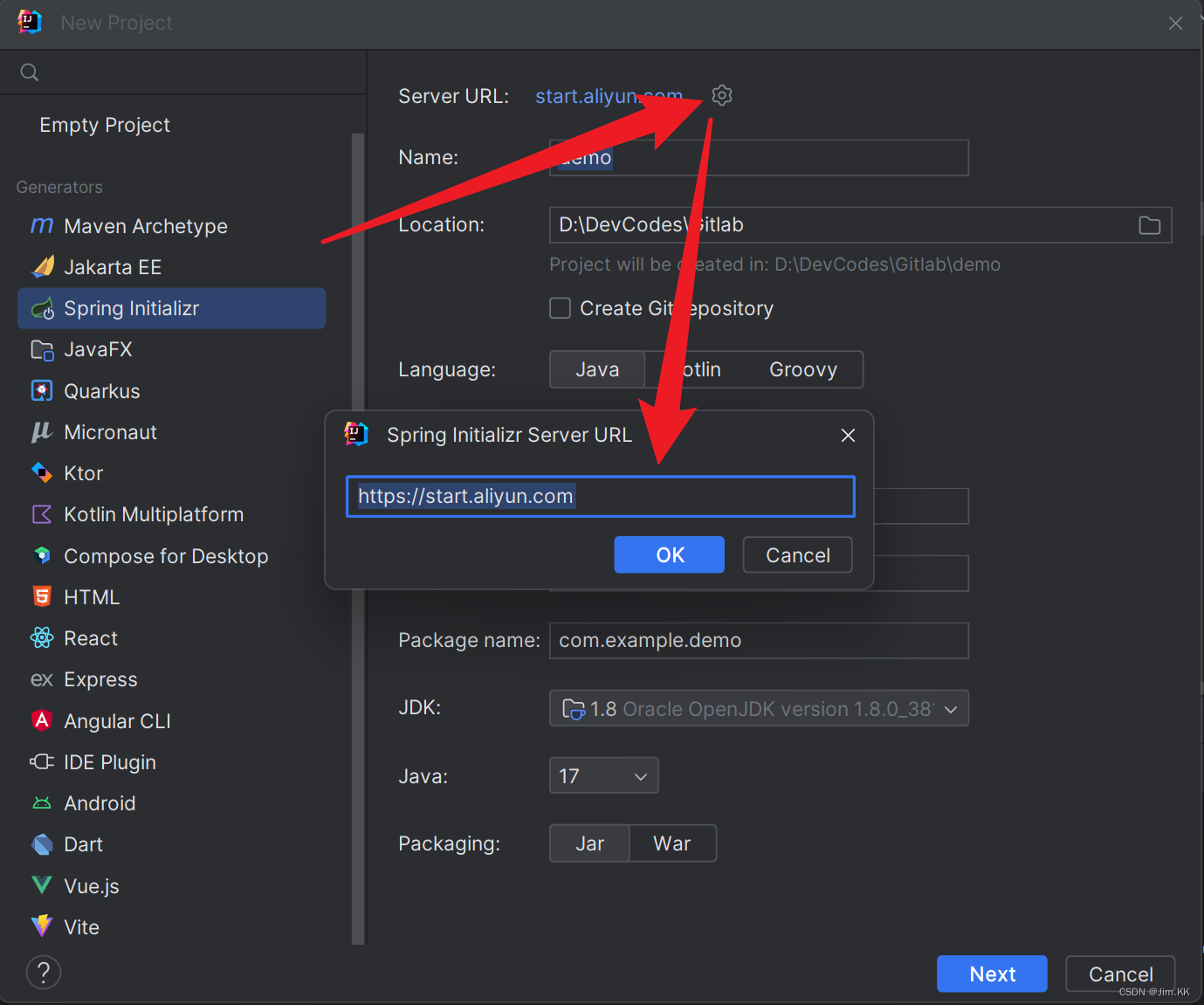This screenshot has height=1005, width=1204.
Task: Click the React atom icon
Action: [42, 638]
